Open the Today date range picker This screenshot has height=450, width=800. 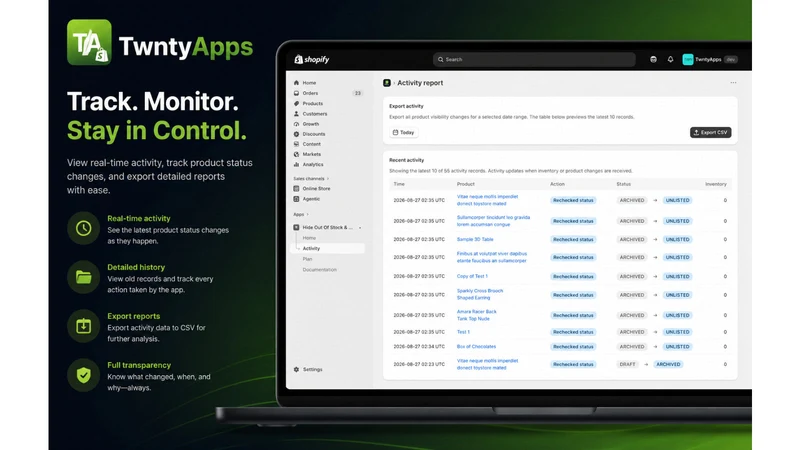pyautogui.click(x=404, y=133)
